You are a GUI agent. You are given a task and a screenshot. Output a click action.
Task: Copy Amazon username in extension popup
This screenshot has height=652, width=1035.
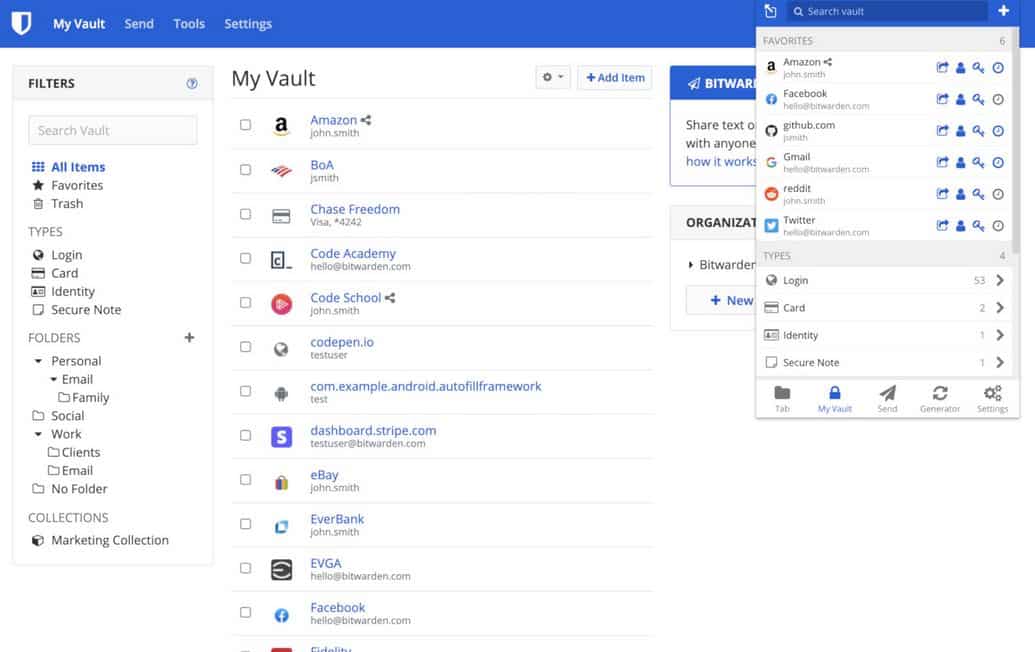960,67
